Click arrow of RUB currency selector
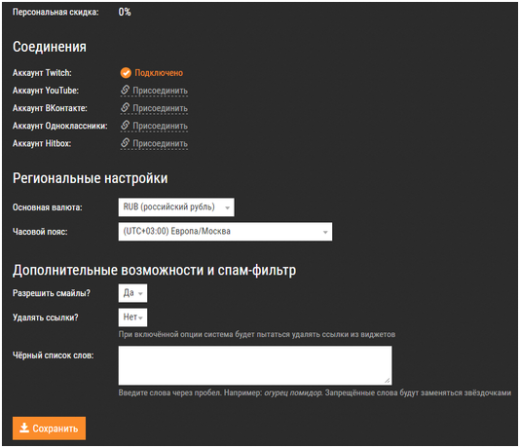 227,208
